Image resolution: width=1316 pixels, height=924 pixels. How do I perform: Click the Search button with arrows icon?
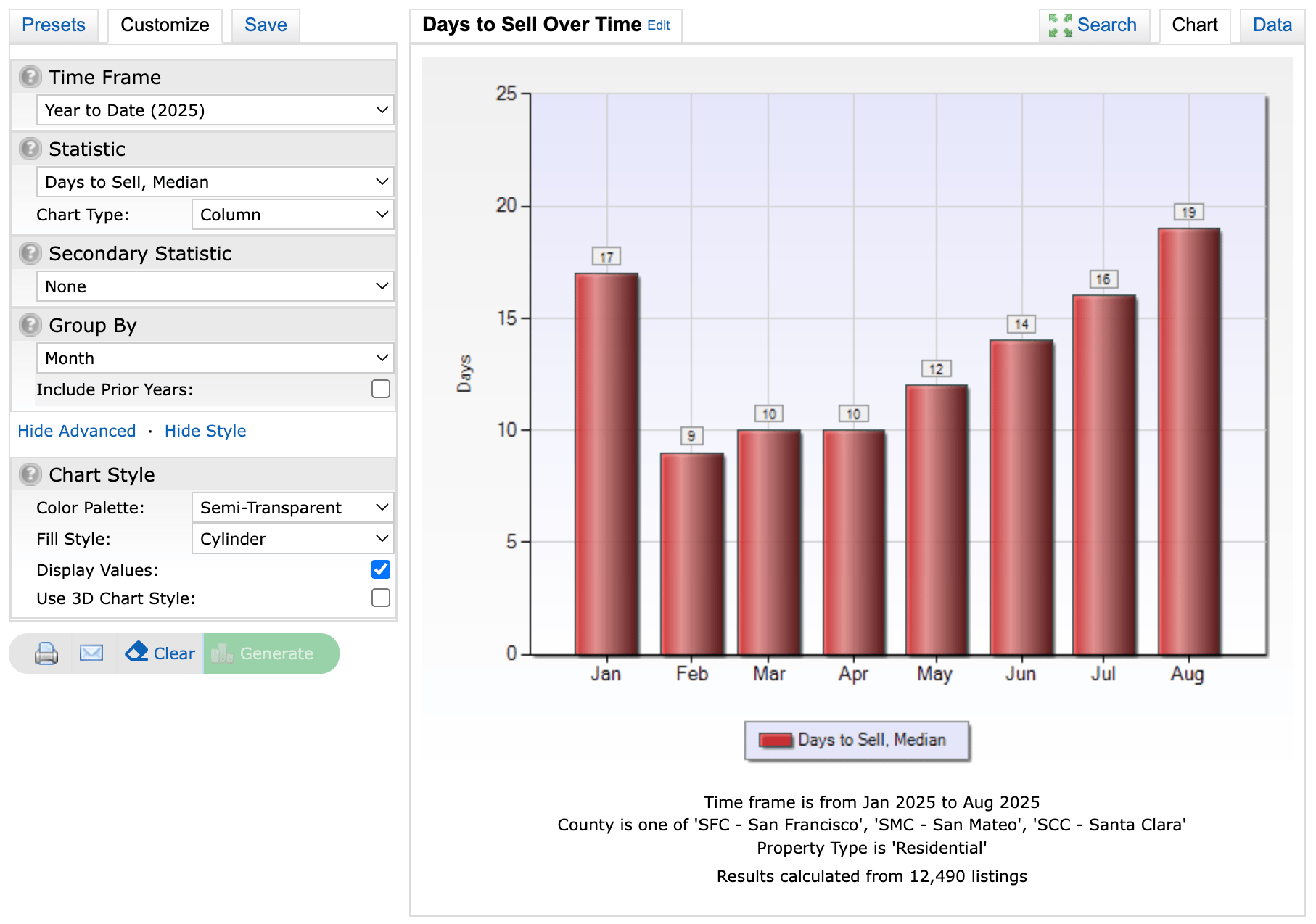pos(1093,25)
